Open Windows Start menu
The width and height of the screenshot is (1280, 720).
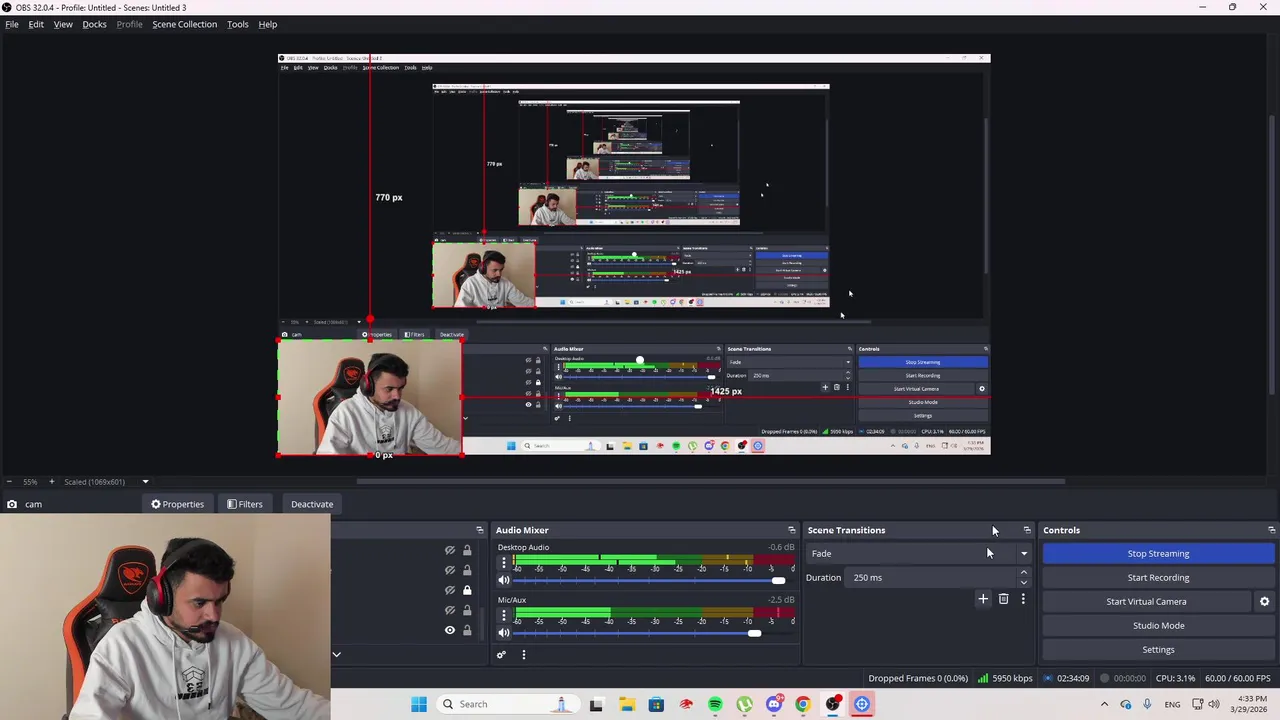click(419, 704)
